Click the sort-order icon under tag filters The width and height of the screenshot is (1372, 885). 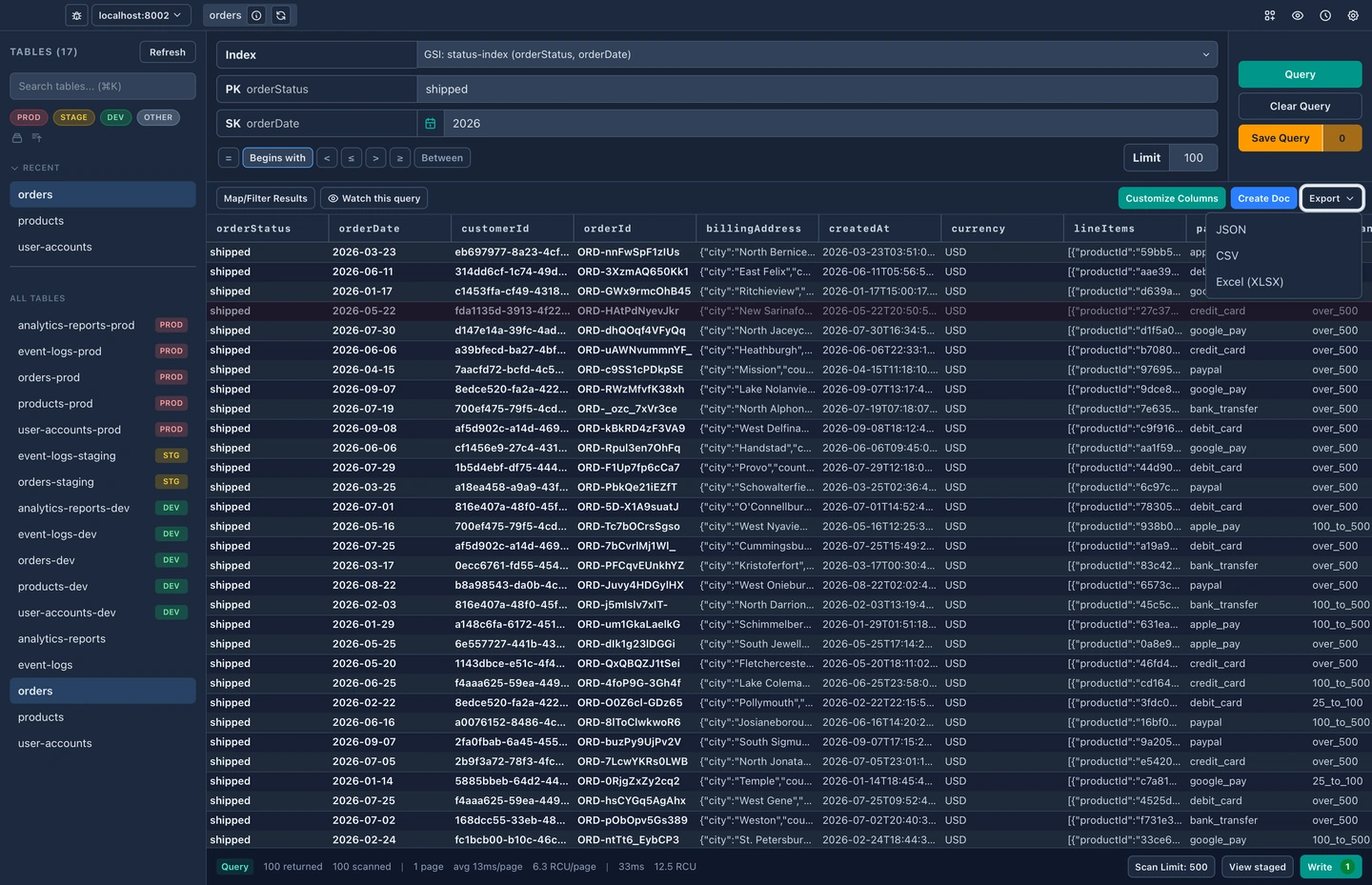pos(37,138)
